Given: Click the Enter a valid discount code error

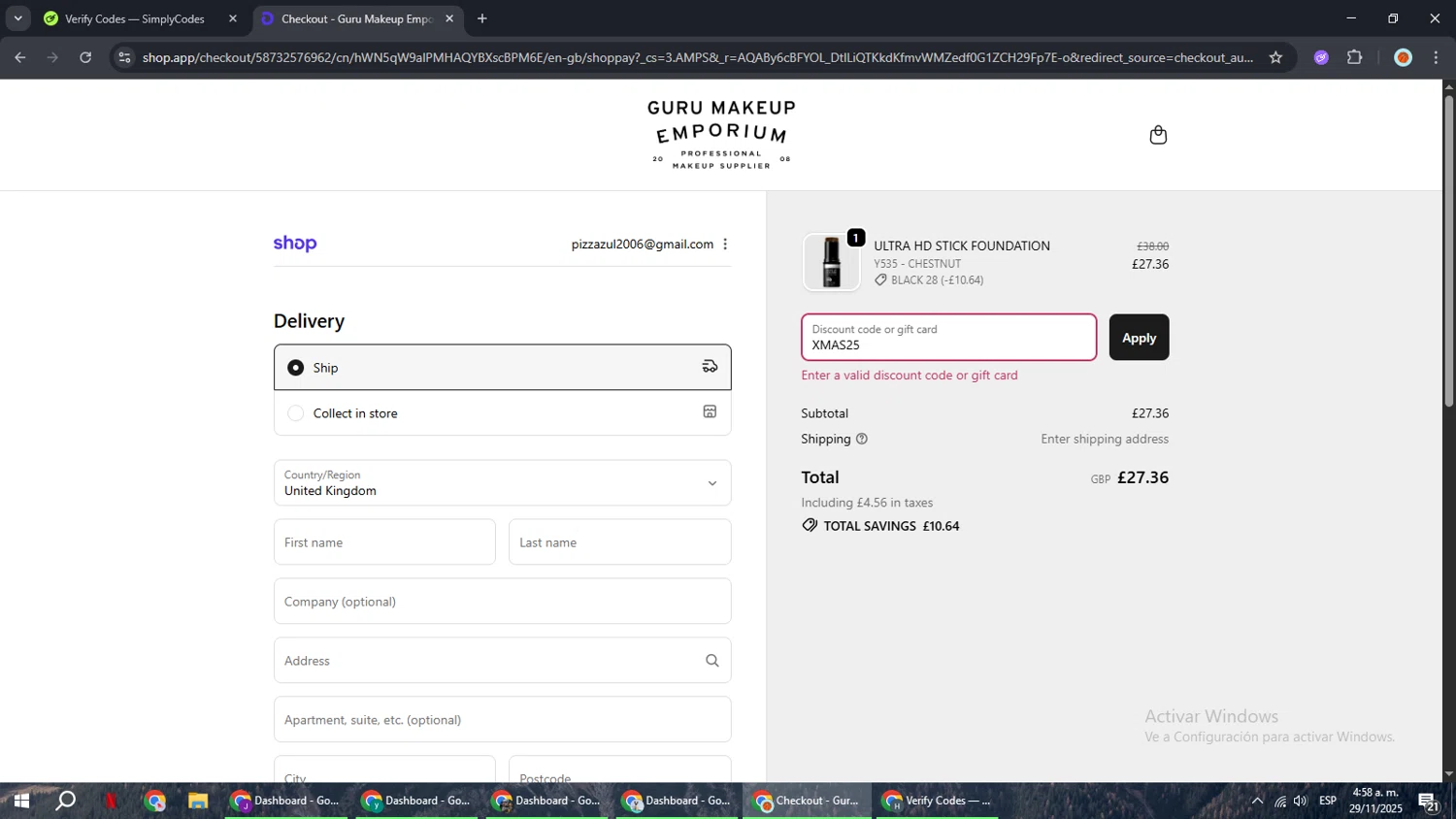Looking at the screenshot, I should (910, 375).
